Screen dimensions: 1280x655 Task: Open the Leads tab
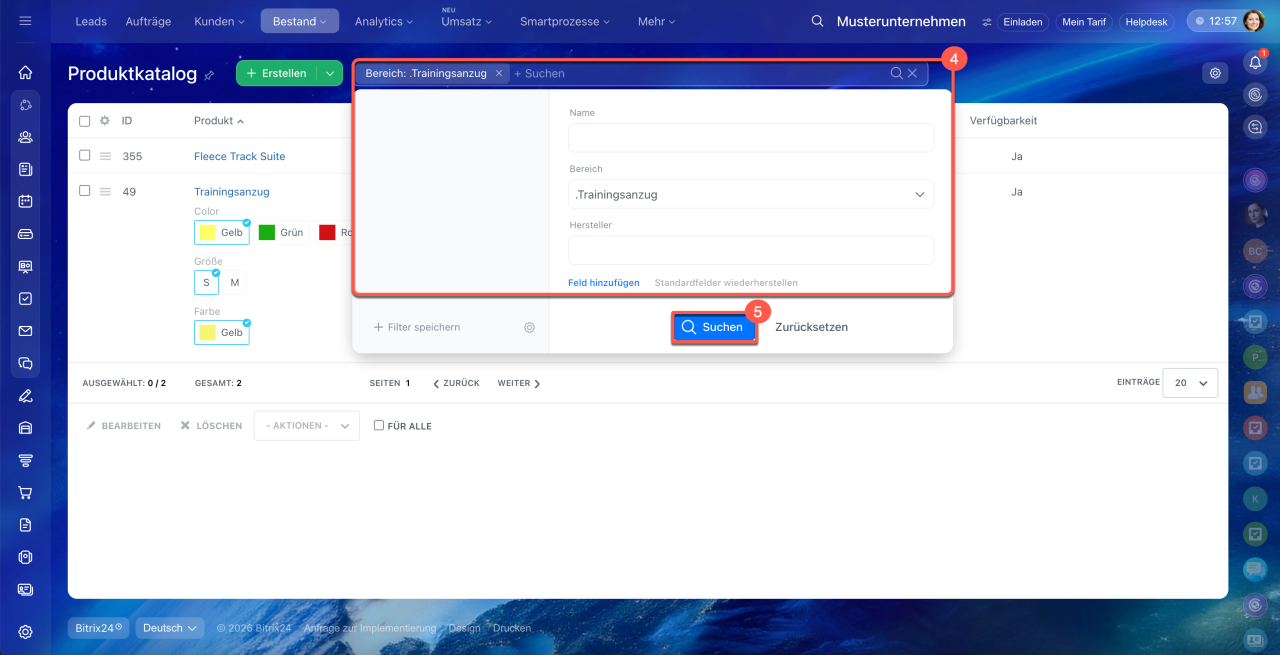tap(91, 21)
